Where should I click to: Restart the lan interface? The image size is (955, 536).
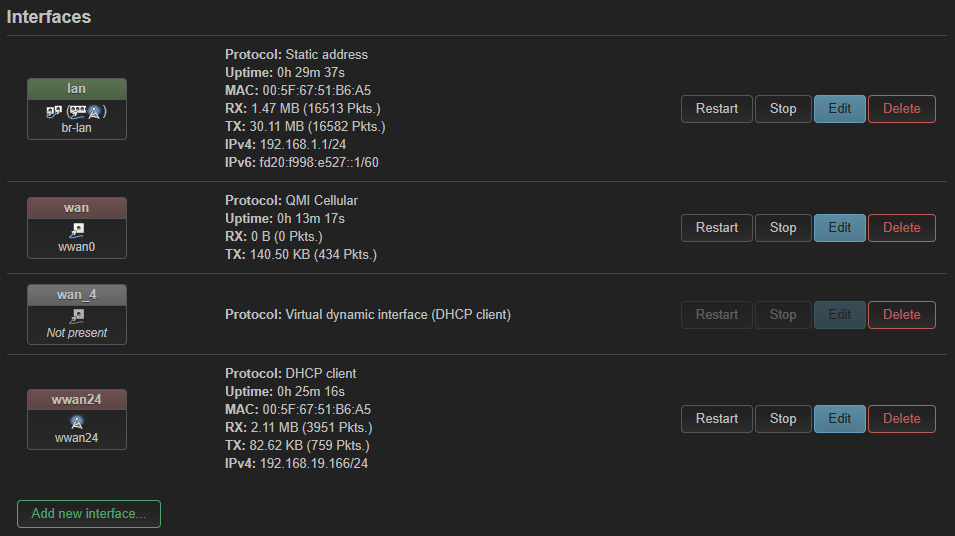click(717, 109)
